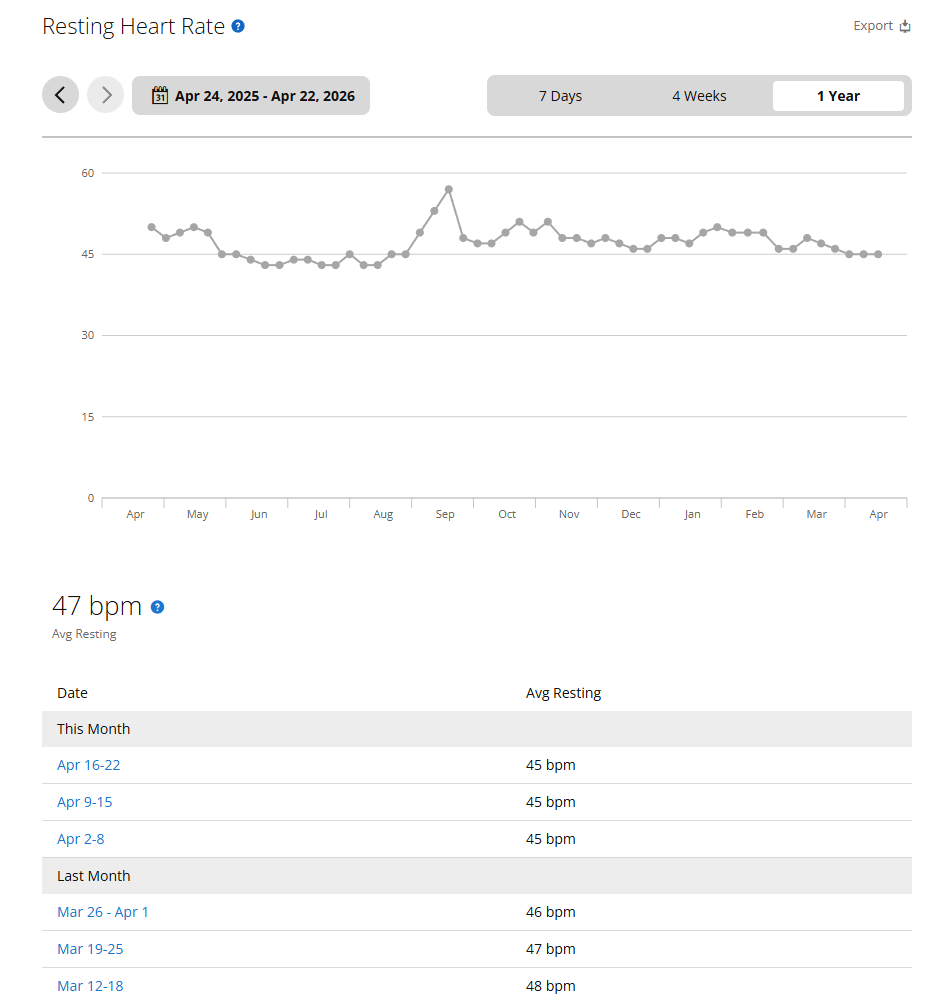Open the Mar 19-25 week

90,949
